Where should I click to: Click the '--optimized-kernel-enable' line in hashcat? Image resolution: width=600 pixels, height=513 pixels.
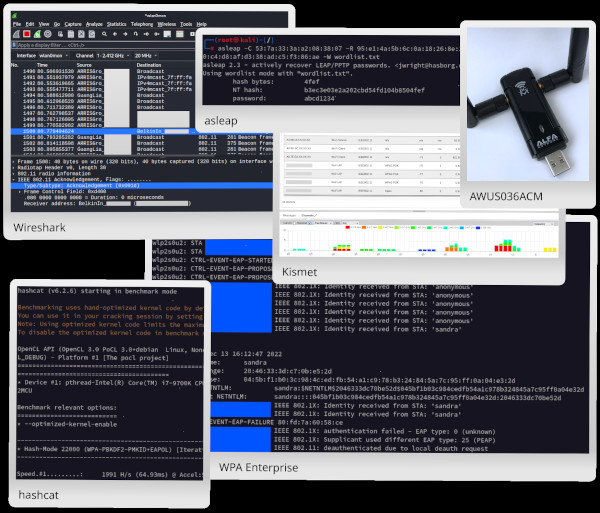pyautogui.click(x=67, y=424)
